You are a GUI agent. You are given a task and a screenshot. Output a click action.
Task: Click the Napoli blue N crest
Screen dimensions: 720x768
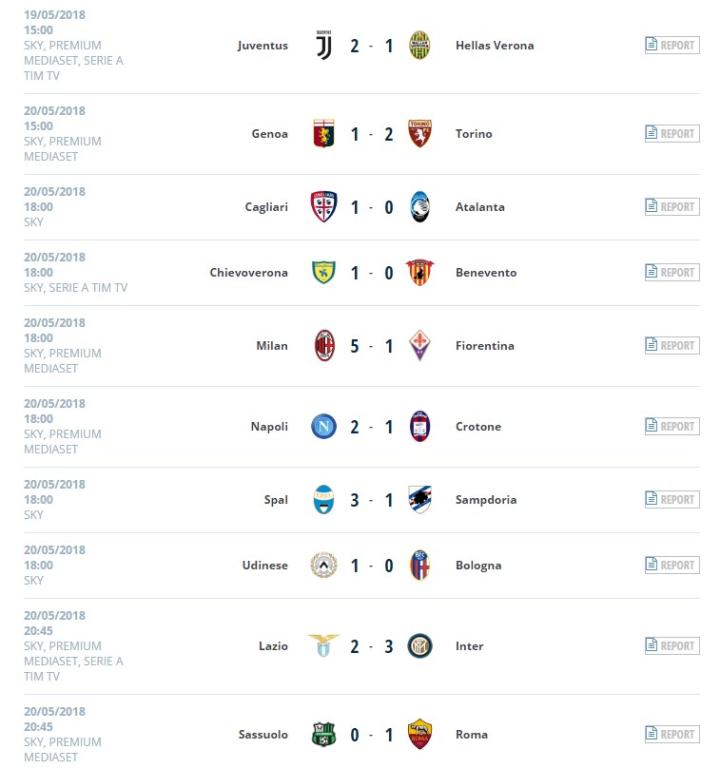pos(324,427)
